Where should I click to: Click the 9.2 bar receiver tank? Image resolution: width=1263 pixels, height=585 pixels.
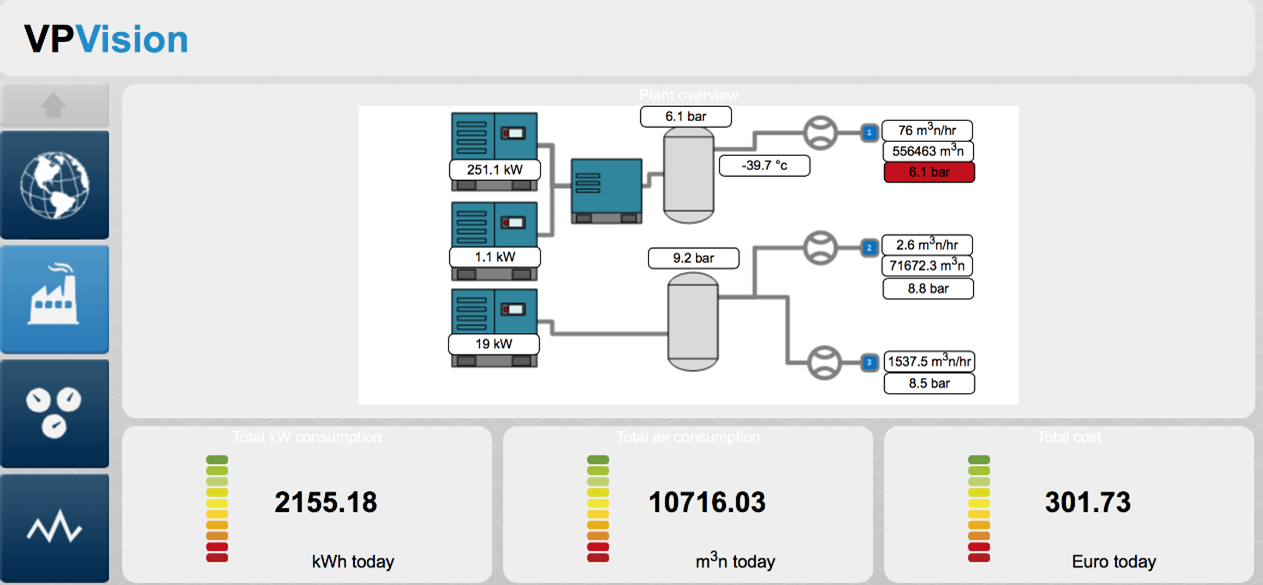691,322
